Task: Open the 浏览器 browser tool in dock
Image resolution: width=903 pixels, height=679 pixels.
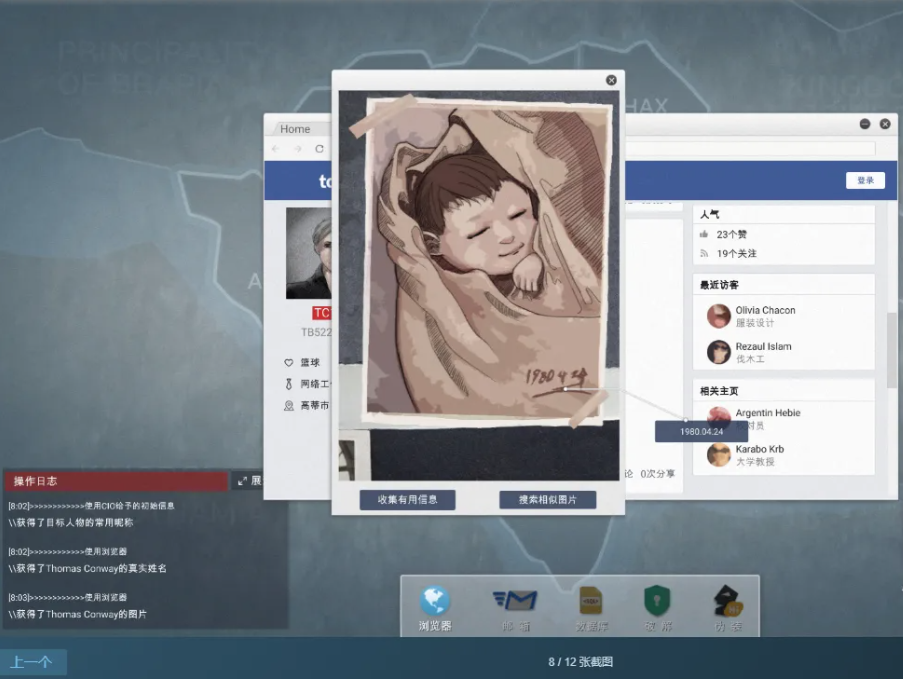Action: [435, 608]
